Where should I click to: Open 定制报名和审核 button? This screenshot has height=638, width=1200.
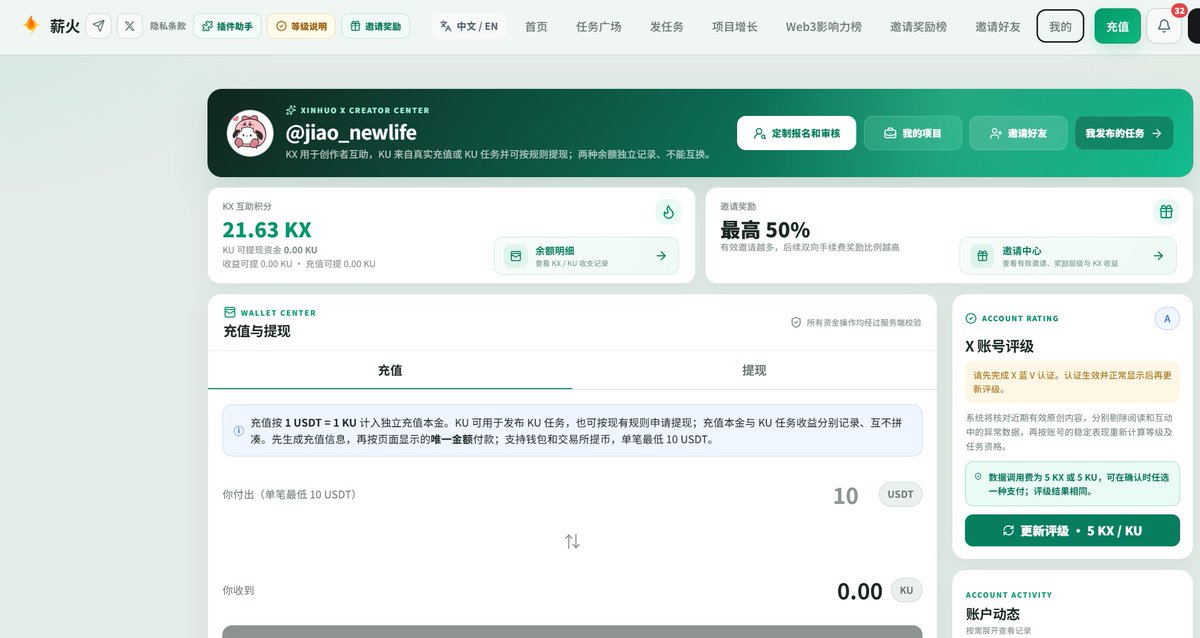pos(796,133)
